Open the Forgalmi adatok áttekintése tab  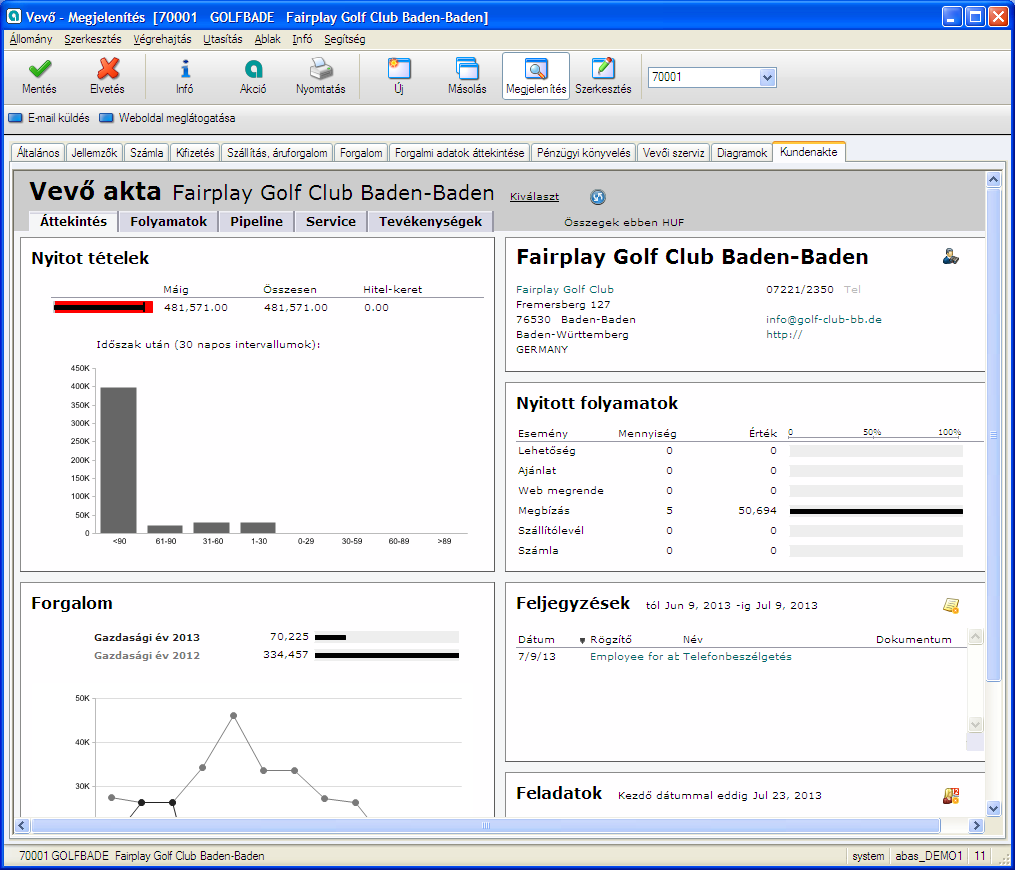460,153
